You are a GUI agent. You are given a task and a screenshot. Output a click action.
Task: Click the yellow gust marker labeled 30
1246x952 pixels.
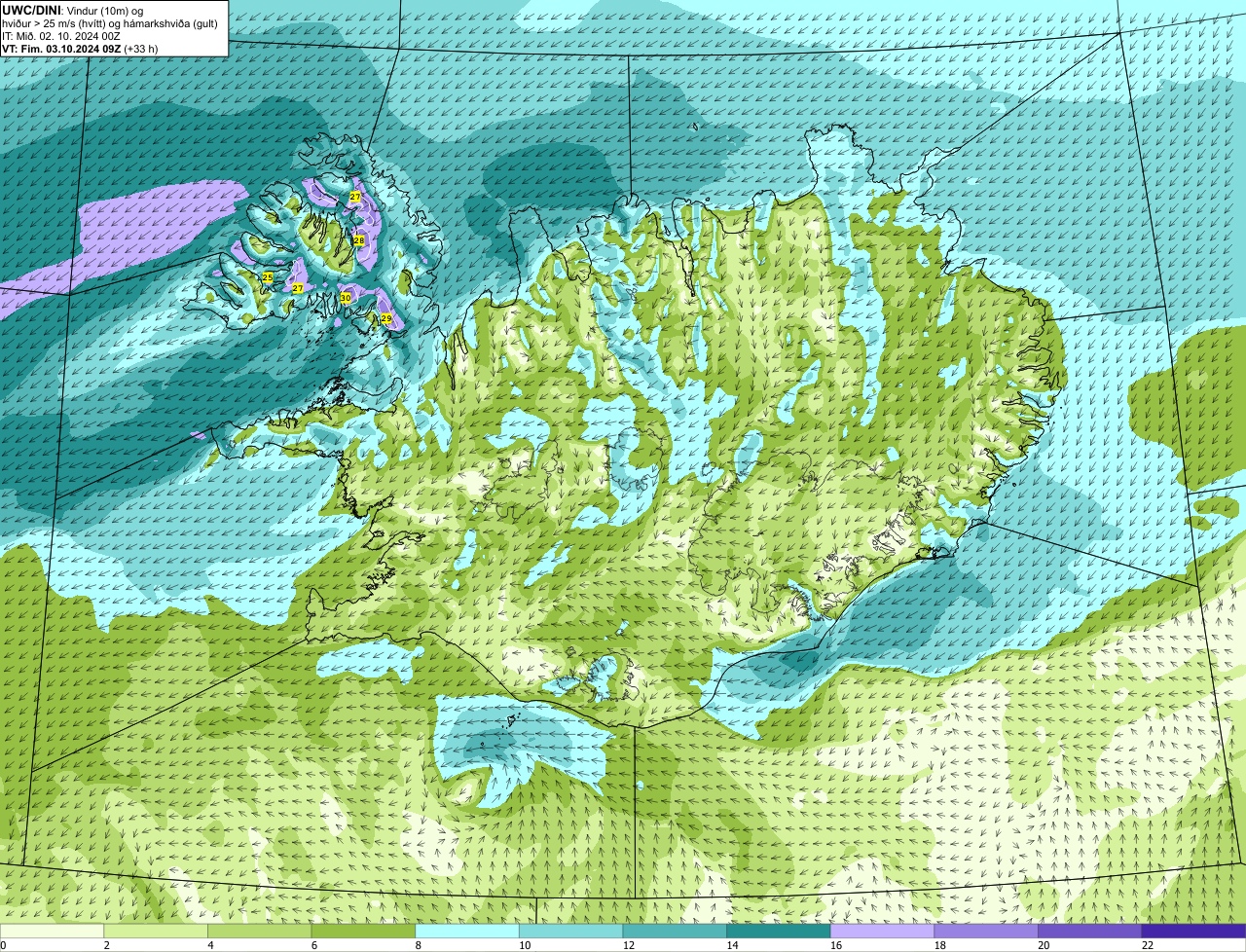pyautogui.click(x=346, y=298)
